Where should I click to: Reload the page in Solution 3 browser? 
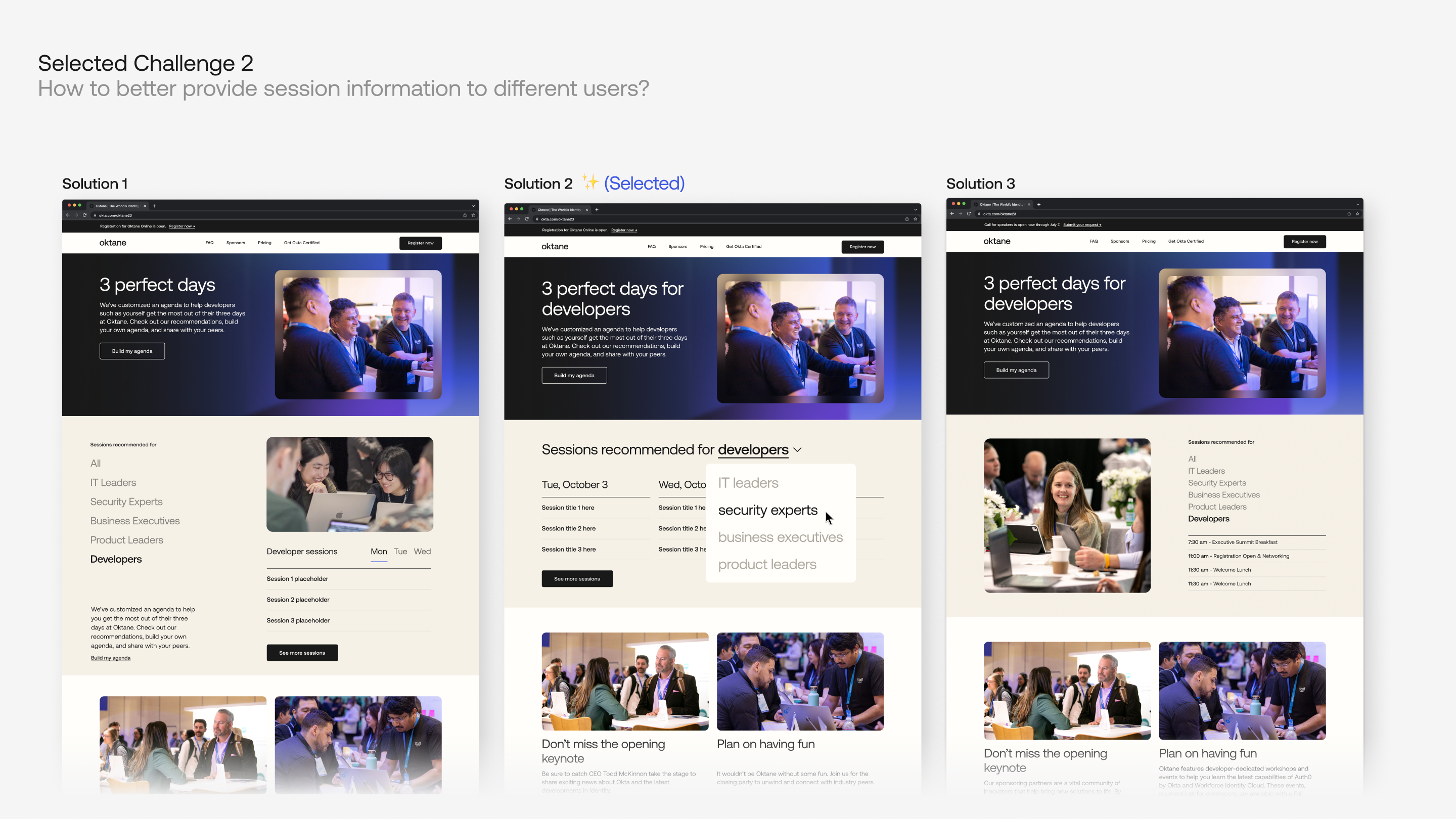pyautogui.click(x=968, y=214)
